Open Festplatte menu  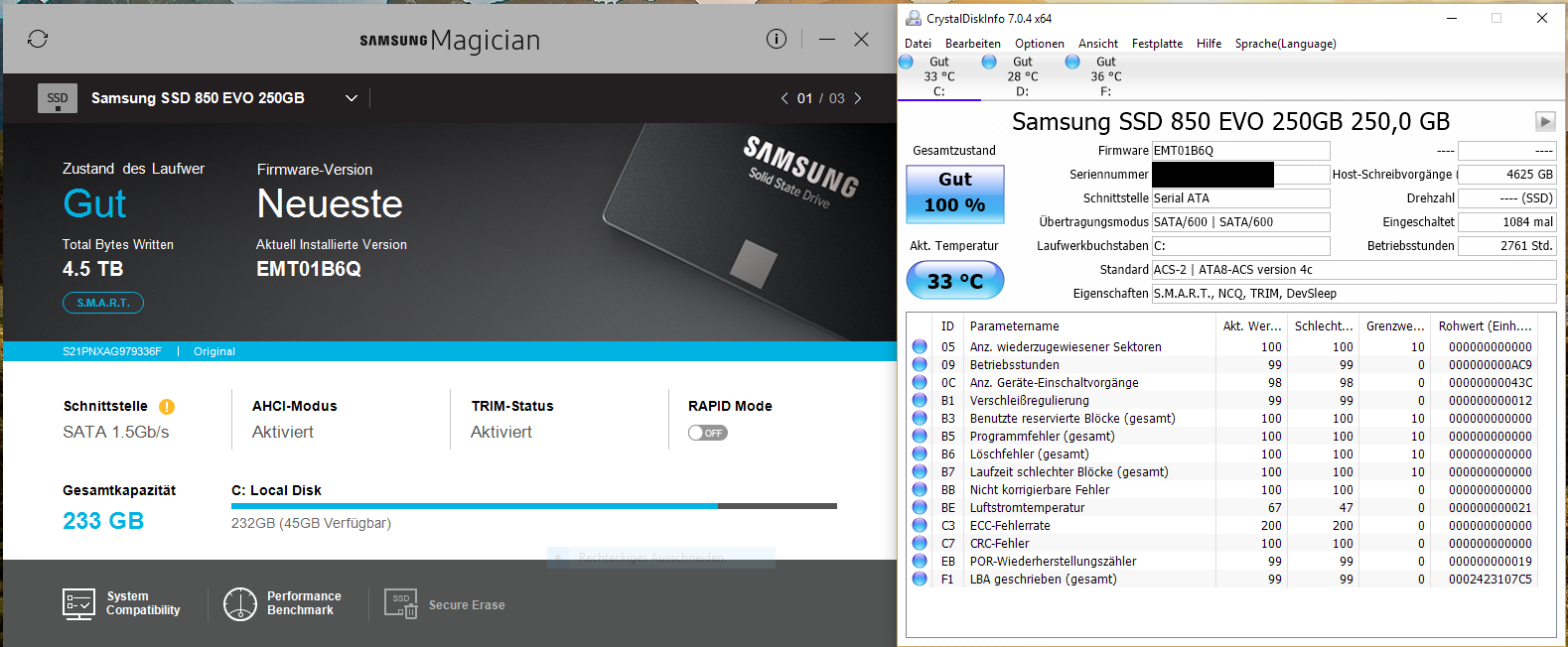click(x=1158, y=44)
